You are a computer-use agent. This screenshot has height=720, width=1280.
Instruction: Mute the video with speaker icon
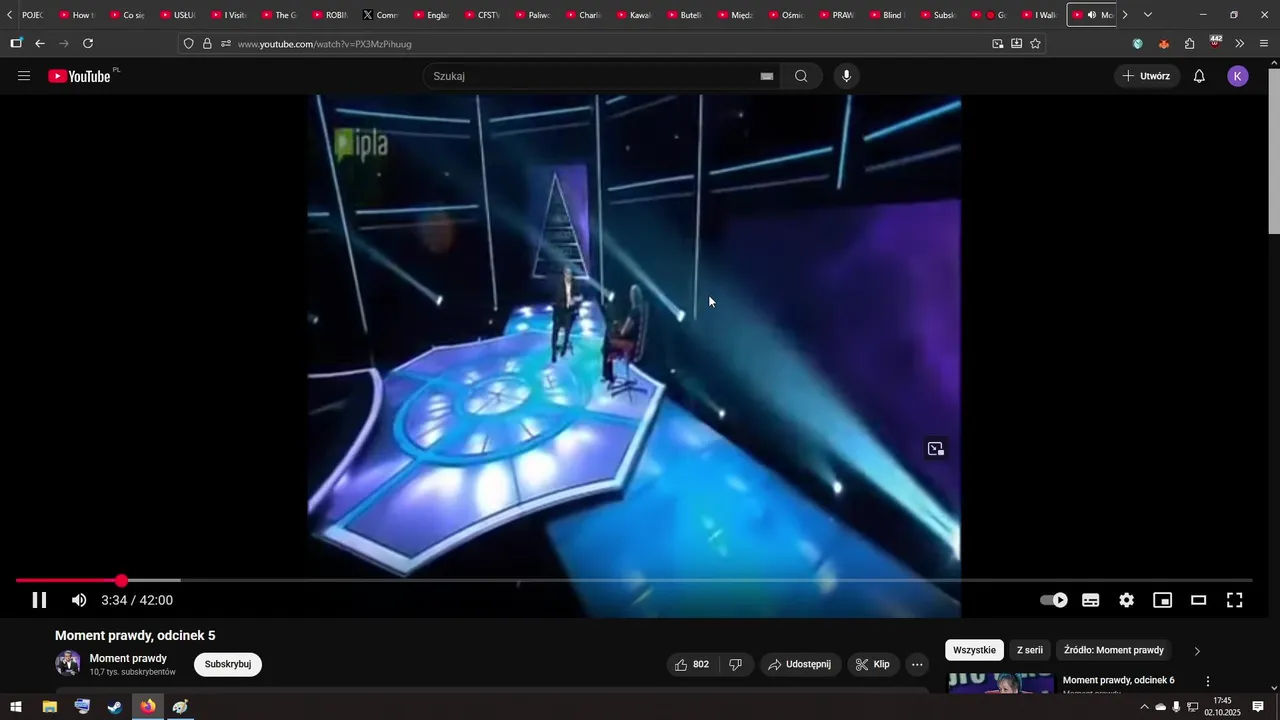click(x=79, y=600)
